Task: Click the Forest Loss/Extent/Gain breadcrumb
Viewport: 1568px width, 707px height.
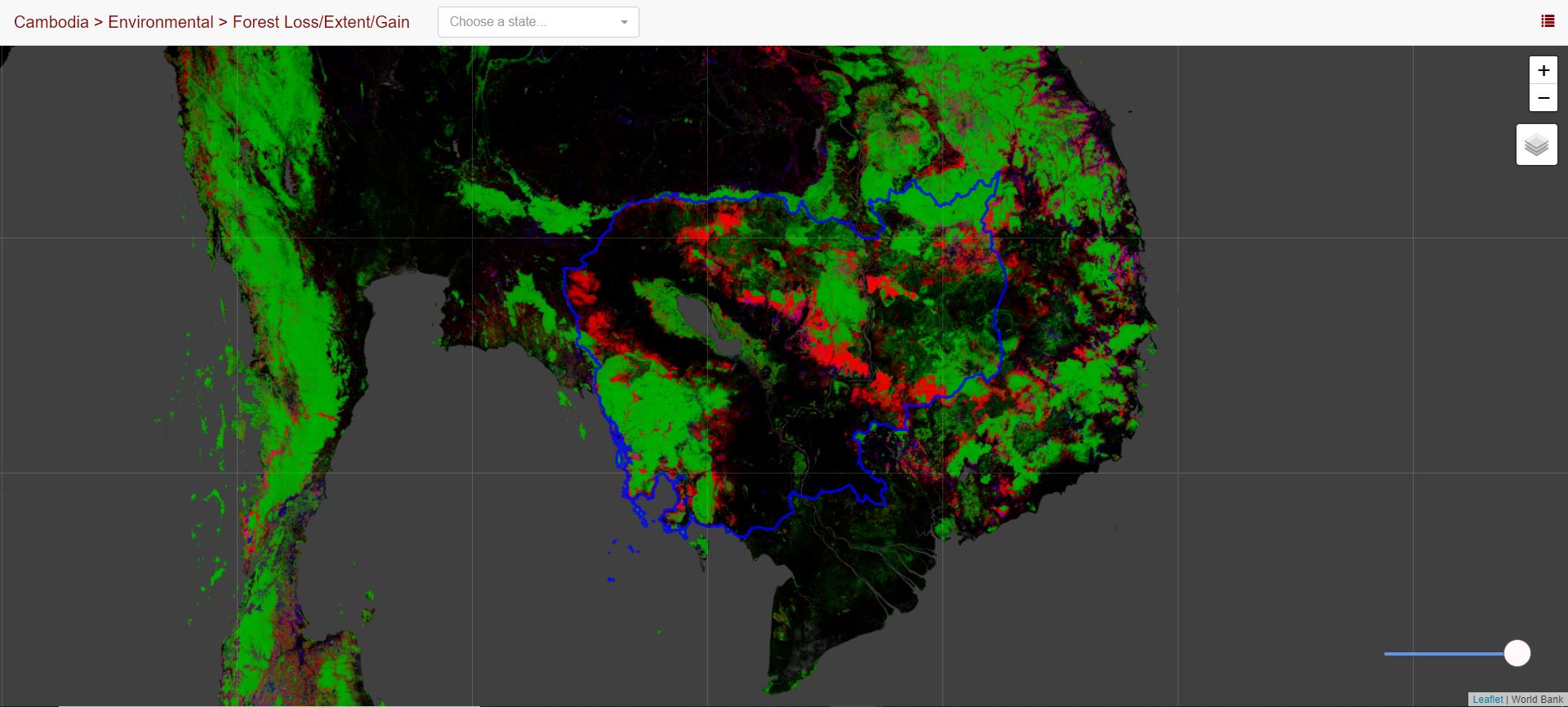Action: click(321, 22)
